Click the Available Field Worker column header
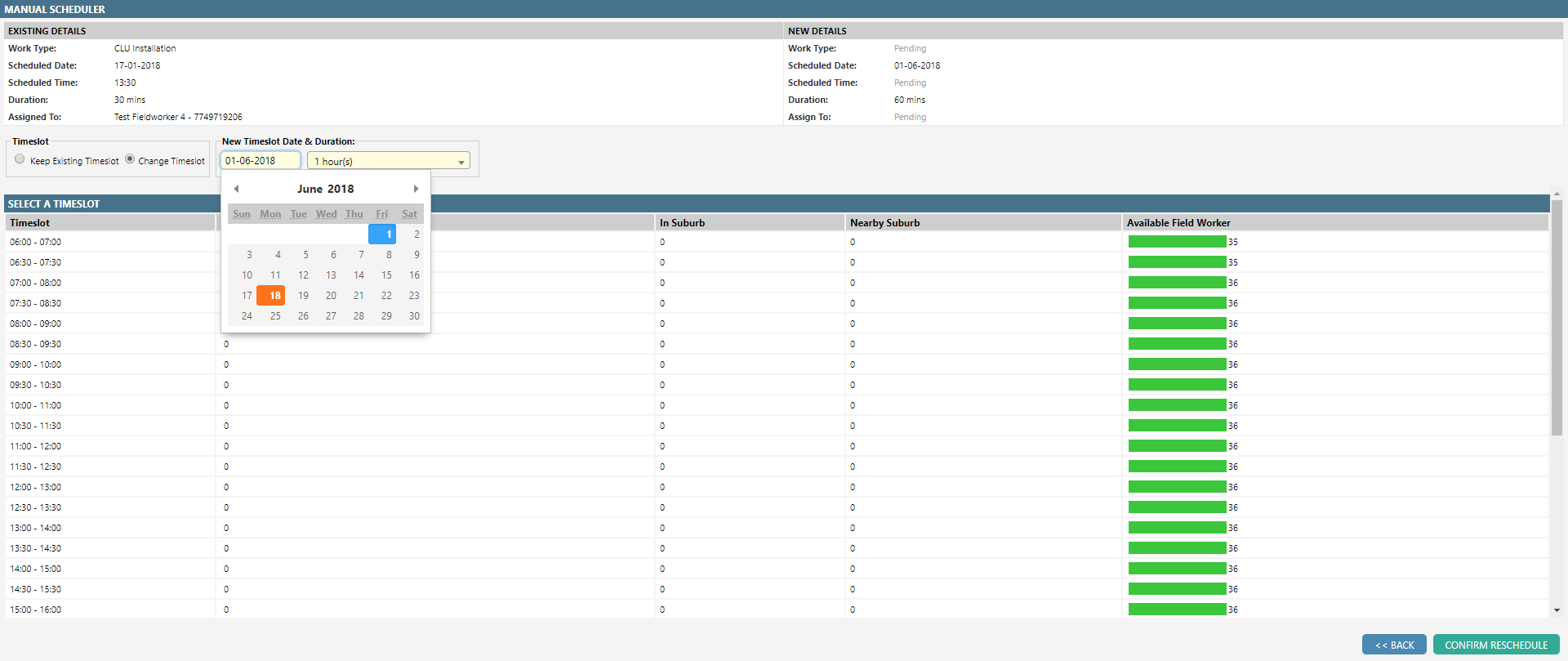This screenshot has height=661, width=1568. (1178, 223)
